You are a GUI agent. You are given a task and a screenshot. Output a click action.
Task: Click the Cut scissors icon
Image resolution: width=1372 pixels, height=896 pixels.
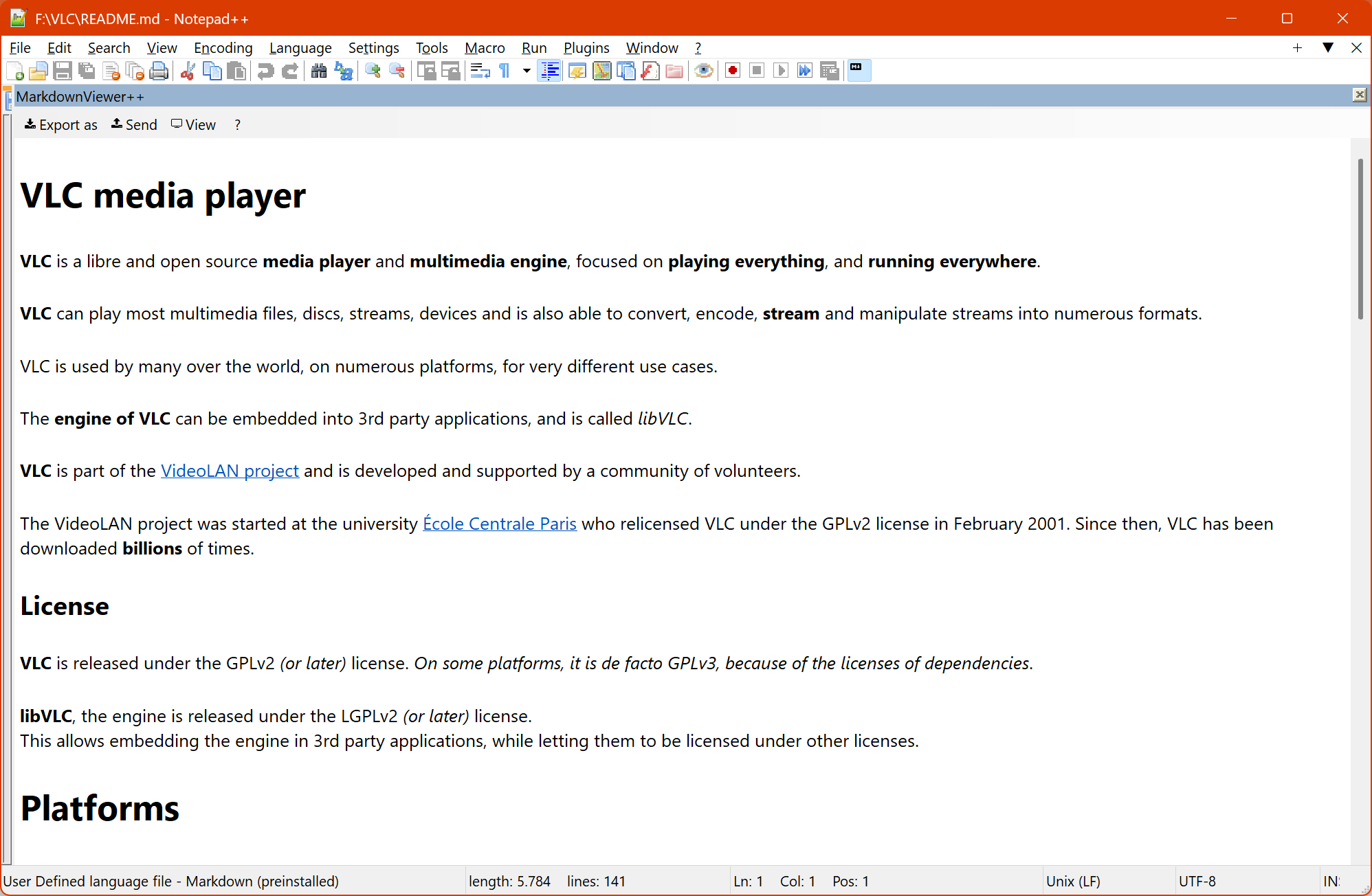[x=188, y=71]
